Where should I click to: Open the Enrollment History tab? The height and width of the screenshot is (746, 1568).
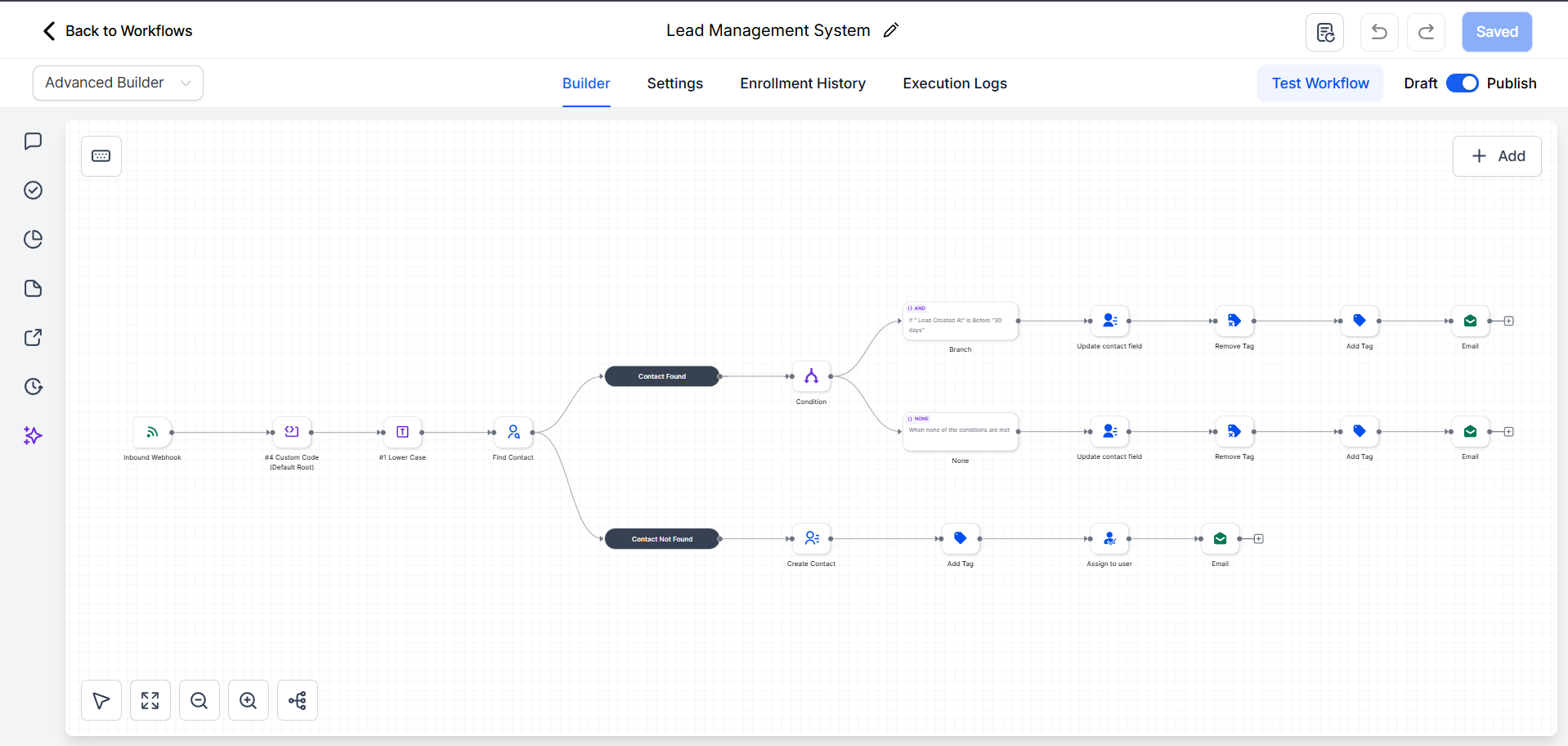click(803, 83)
